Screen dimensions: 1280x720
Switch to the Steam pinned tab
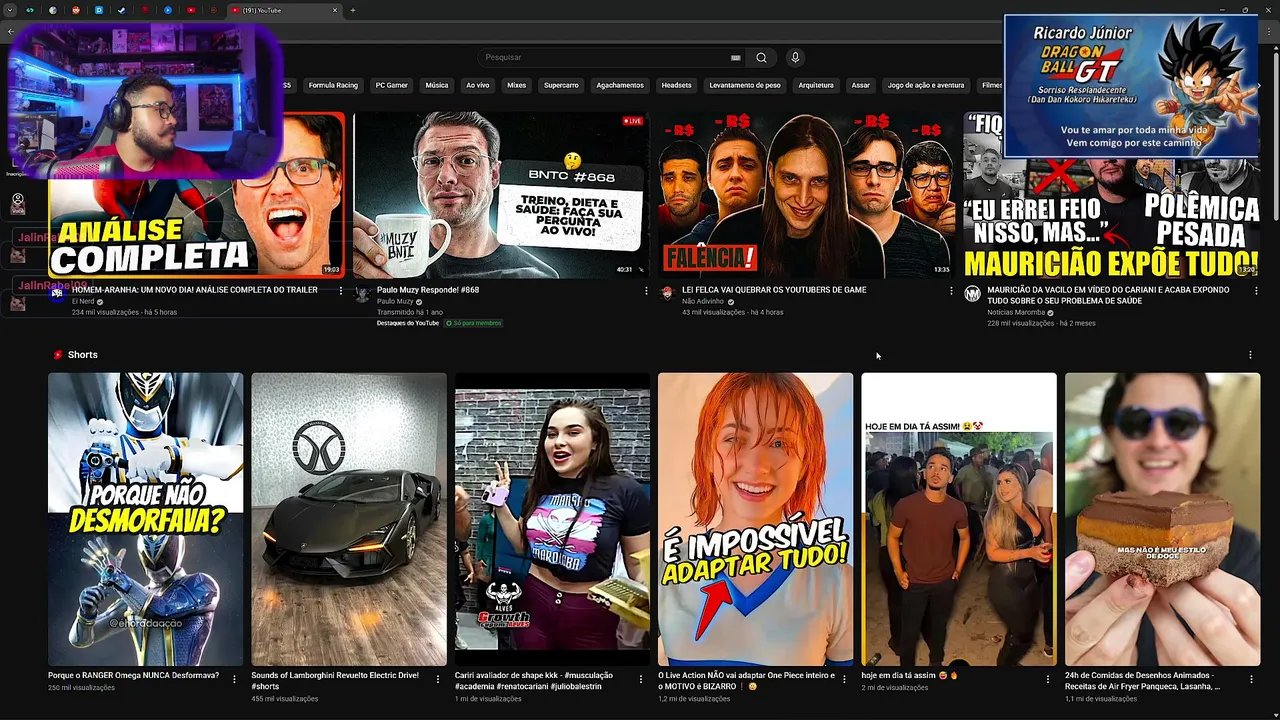122,10
